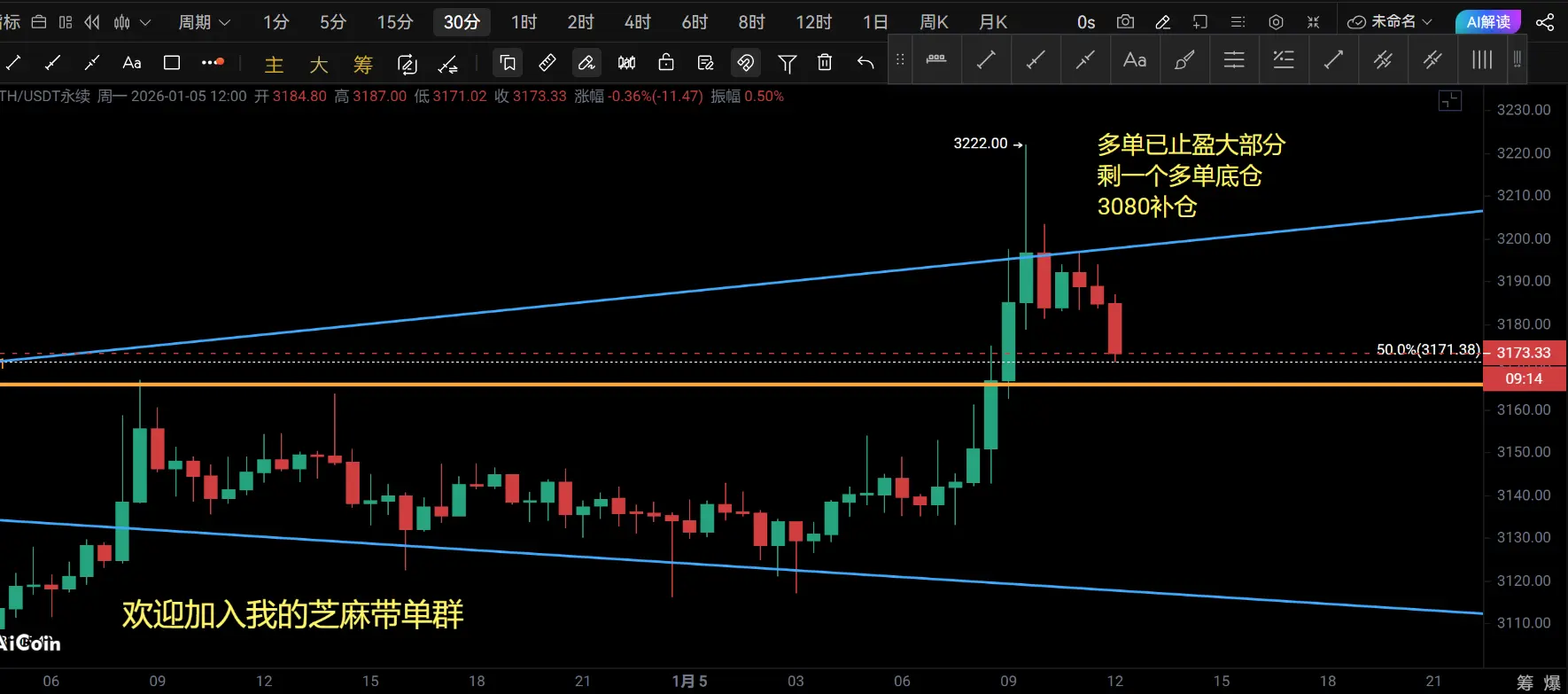Select the rectangle drawing tool

pos(172,62)
